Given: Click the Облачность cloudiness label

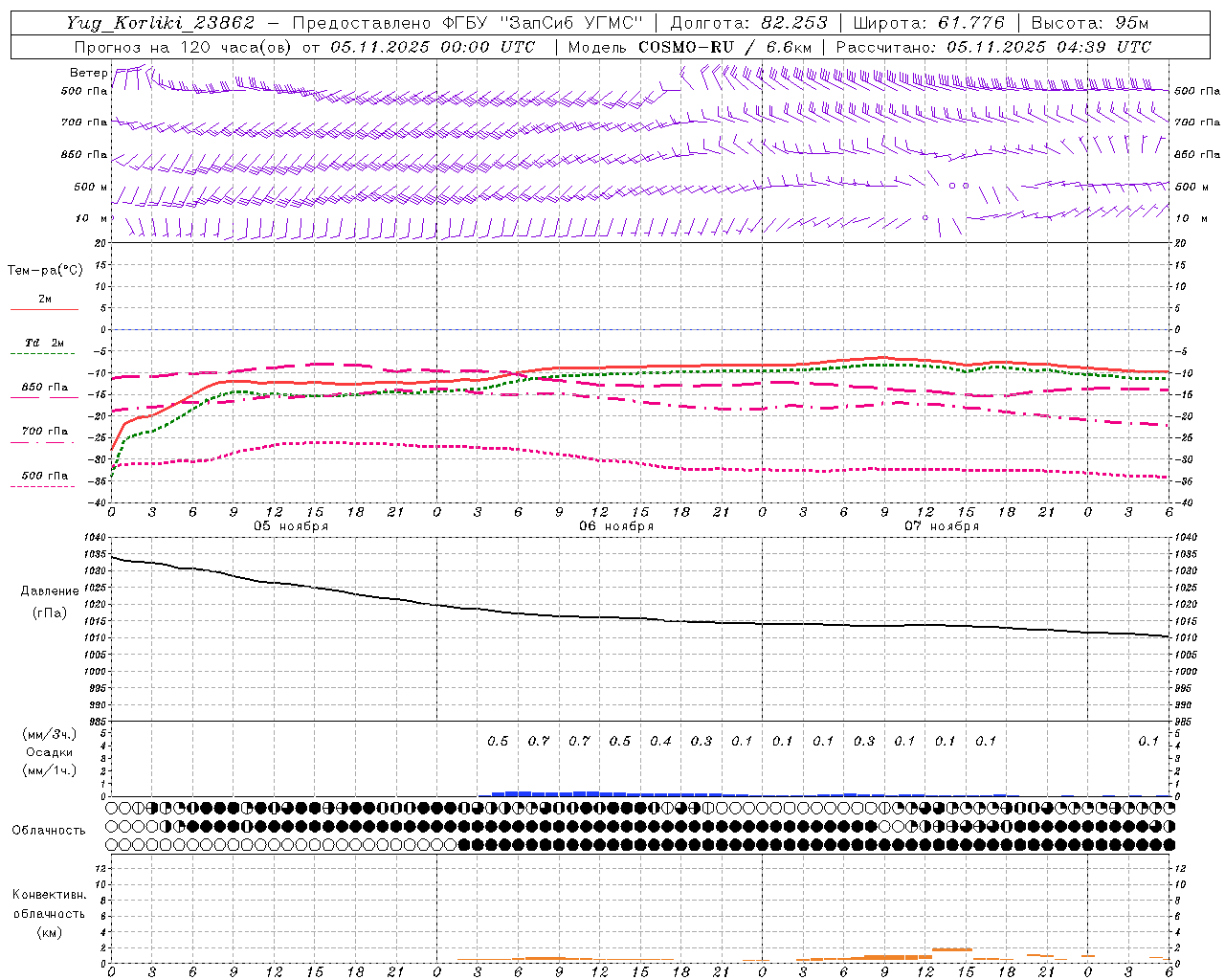Looking at the screenshot, I should click(48, 830).
